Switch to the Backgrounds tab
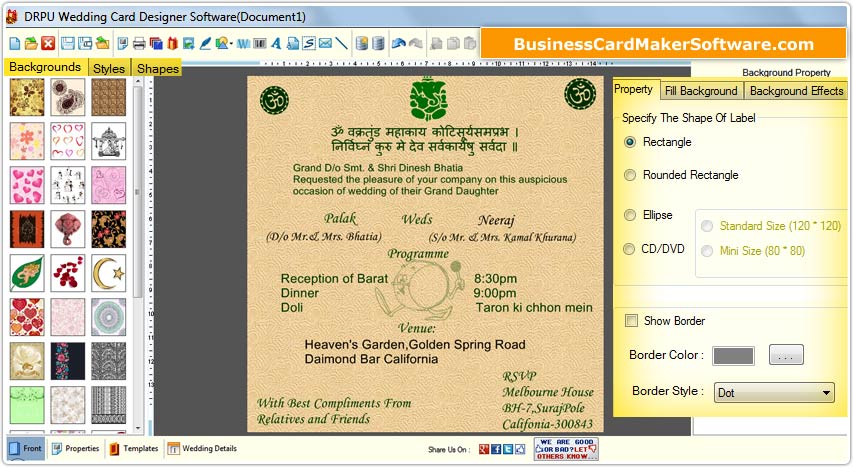 coord(45,67)
